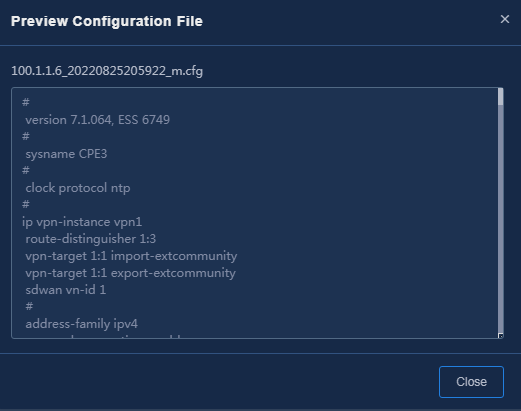Viewport: 521px width, 411px height.
Task: Click the vpn-target 1:1 export-extcommunity line
Action: tap(130, 273)
